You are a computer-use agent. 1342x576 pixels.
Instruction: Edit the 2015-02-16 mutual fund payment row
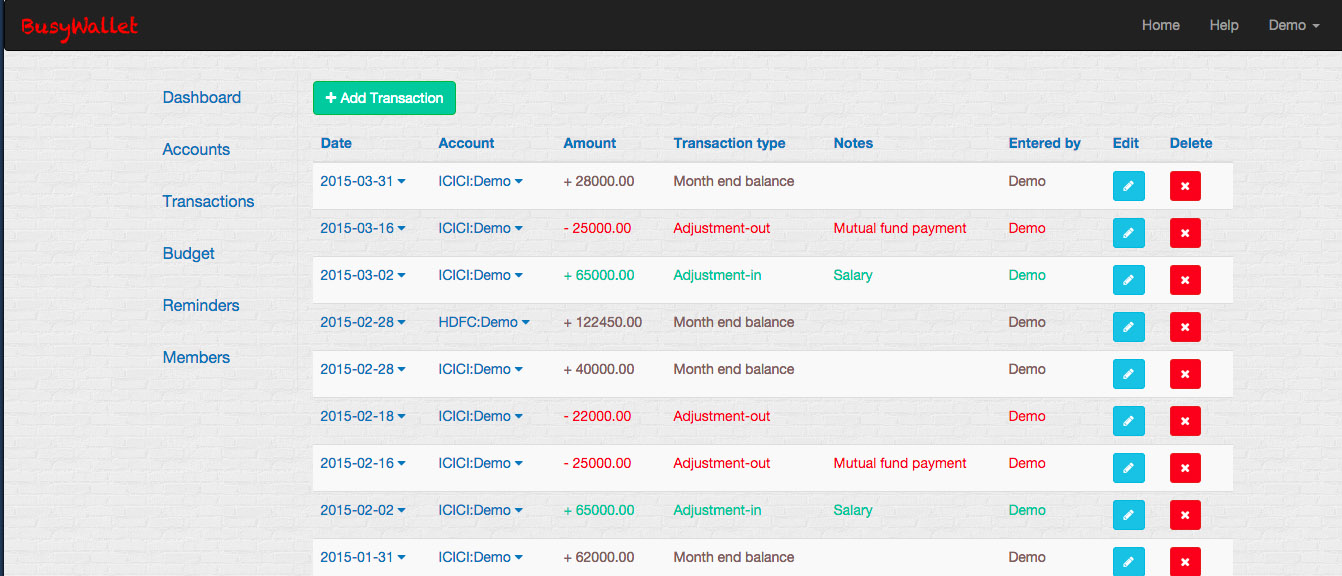[1128, 468]
